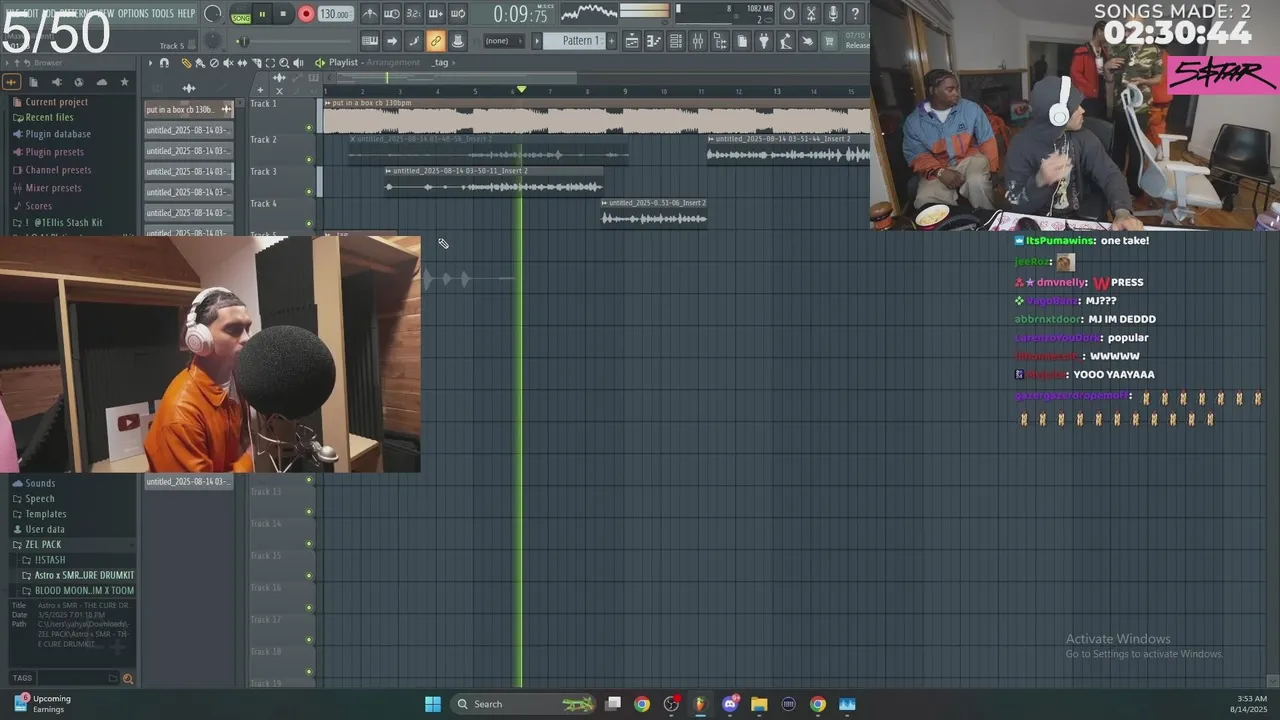
Task: Toggle overdub/blend recording icon
Action: pyautogui.click(x=436, y=14)
